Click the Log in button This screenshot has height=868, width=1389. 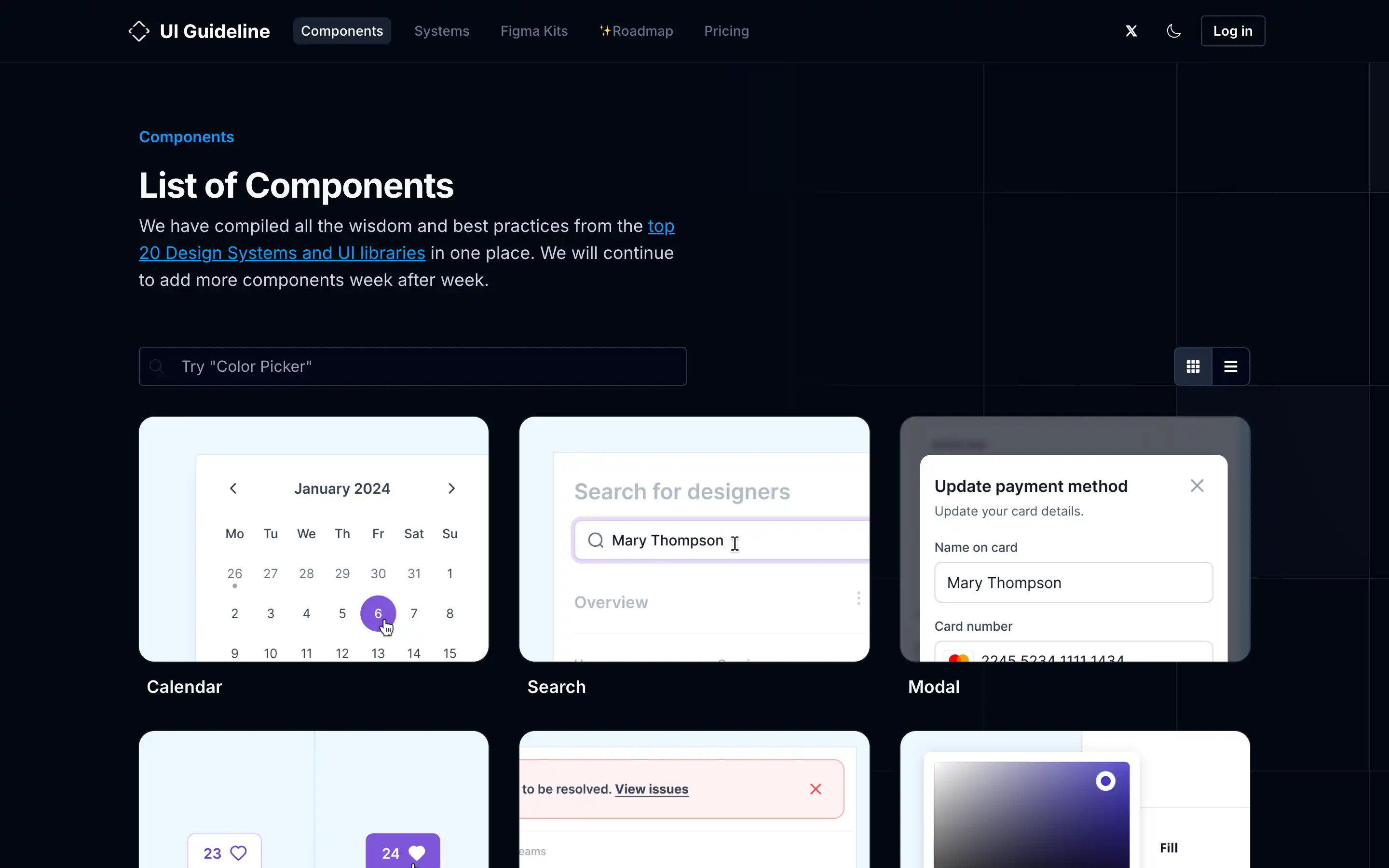pyautogui.click(x=1233, y=30)
